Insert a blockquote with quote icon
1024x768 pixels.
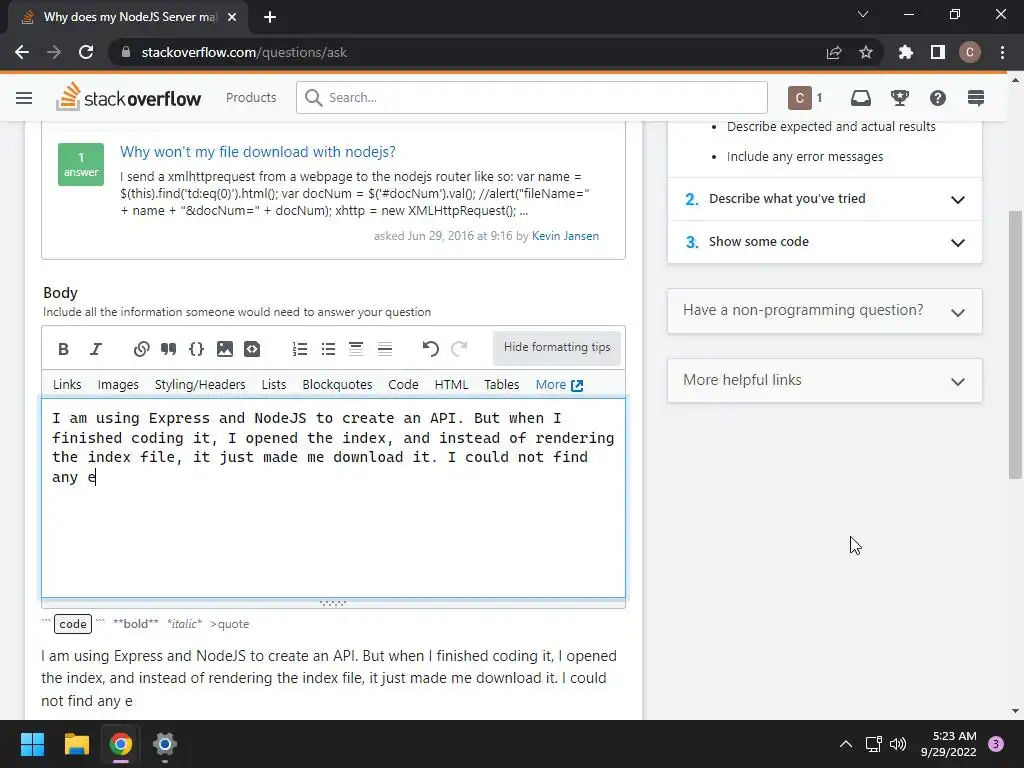pyautogui.click(x=168, y=349)
